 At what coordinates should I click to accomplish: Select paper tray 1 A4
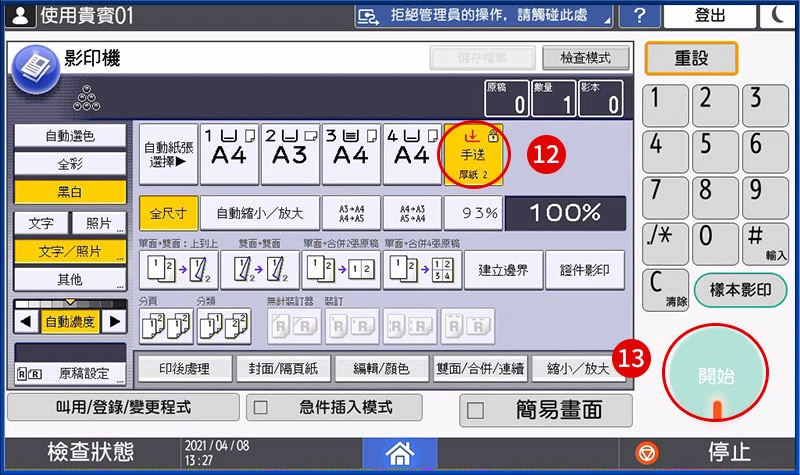[229, 154]
